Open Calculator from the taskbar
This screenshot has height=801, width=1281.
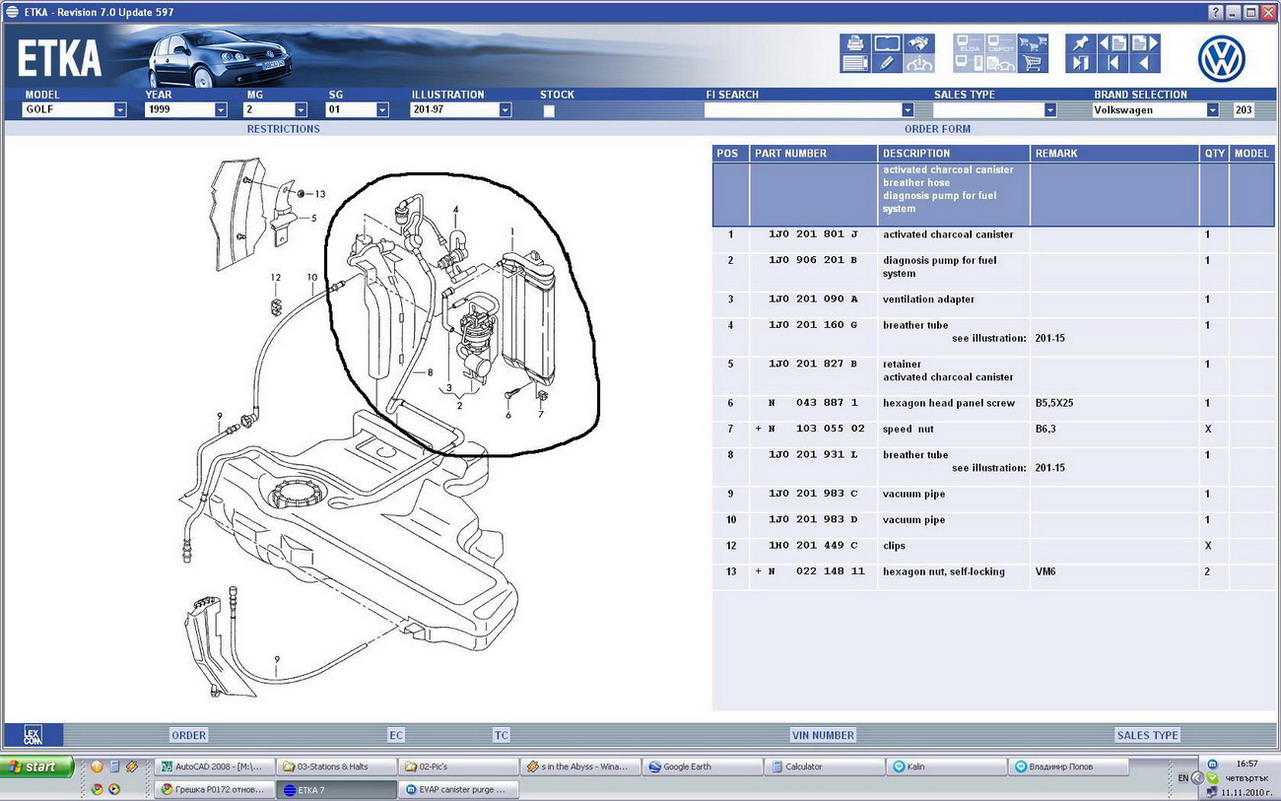click(825, 767)
